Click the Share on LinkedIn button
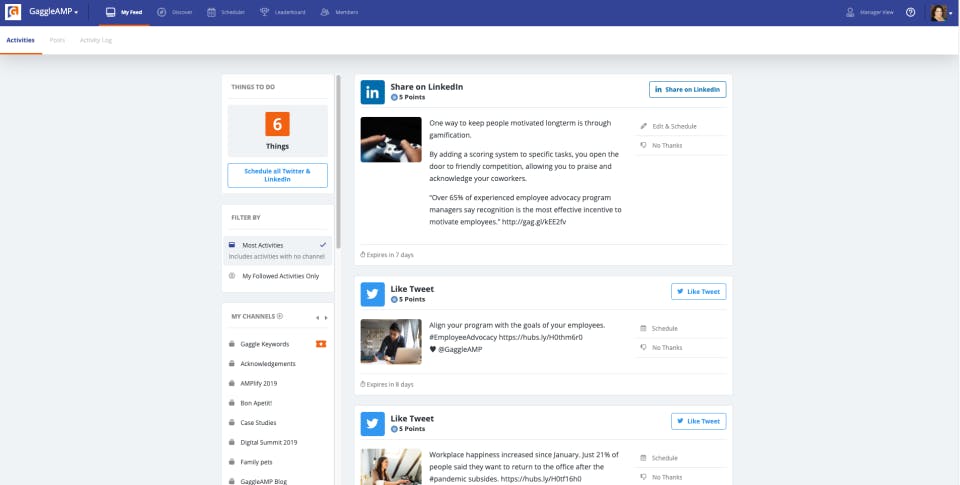This screenshot has height=485, width=960. [x=688, y=89]
